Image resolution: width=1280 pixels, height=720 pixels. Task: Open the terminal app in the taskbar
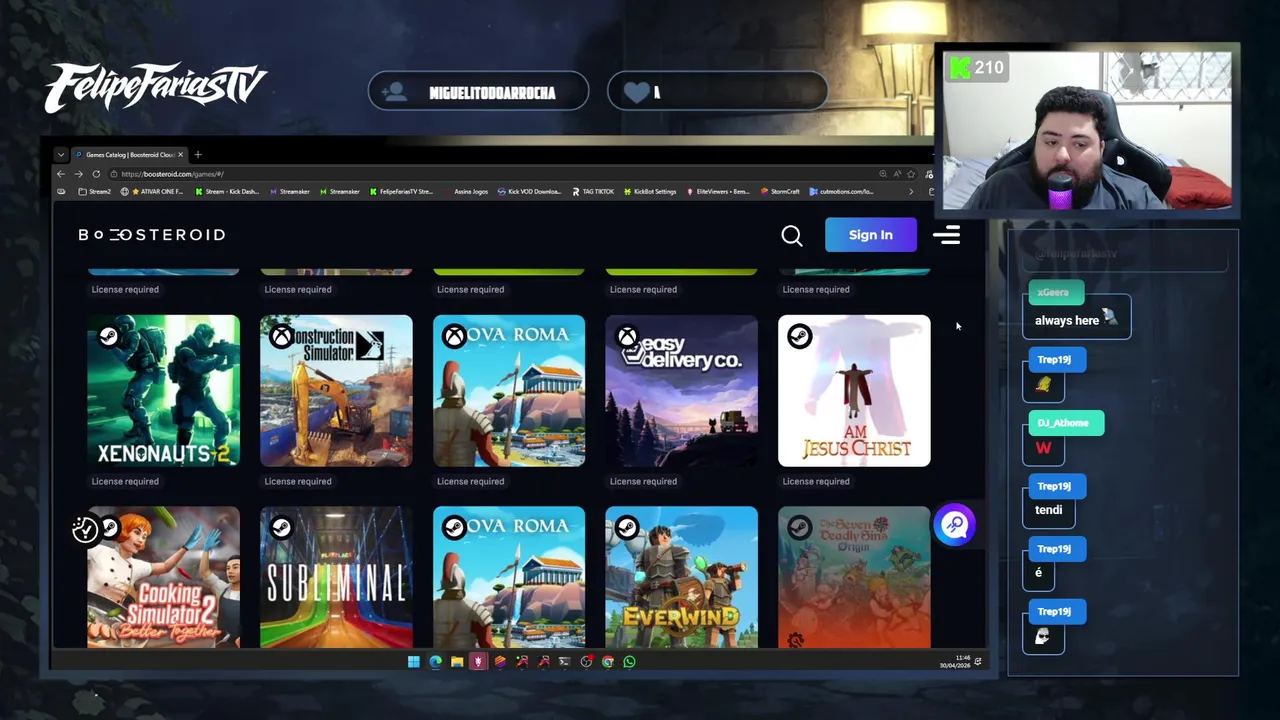pos(564,661)
